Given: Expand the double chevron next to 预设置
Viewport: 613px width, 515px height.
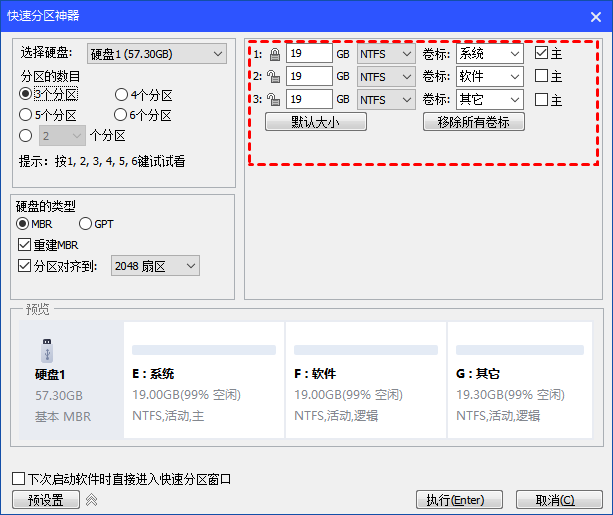Looking at the screenshot, I should pyautogui.click(x=91, y=500).
